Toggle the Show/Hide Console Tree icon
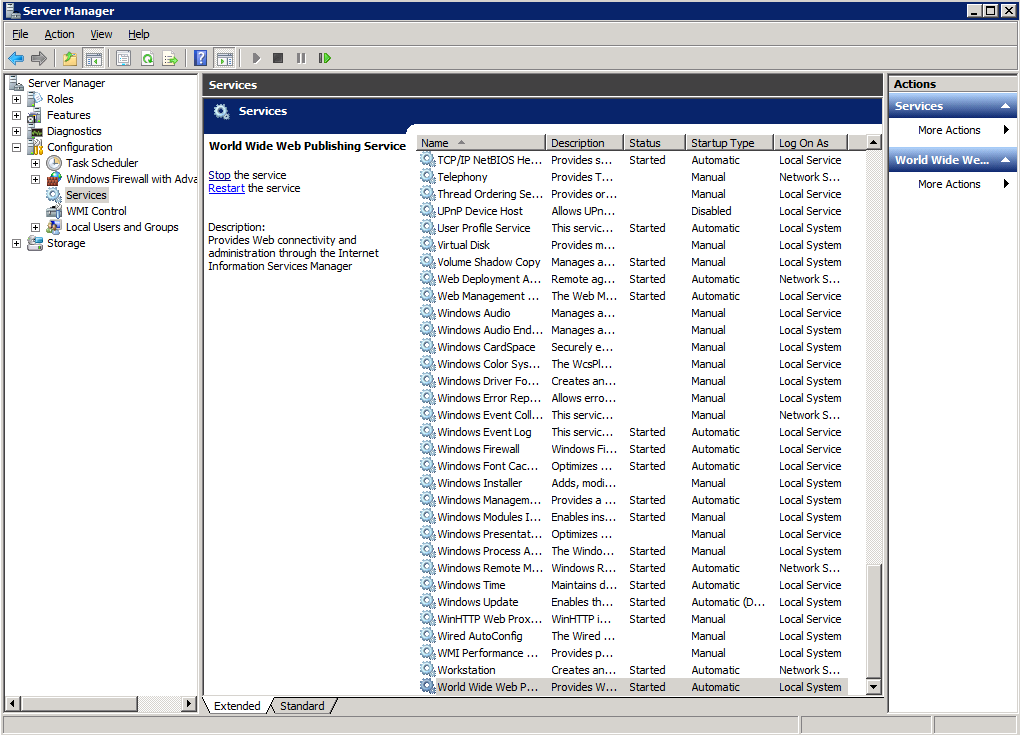Image resolution: width=1020 pixels, height=735 pixels. click(94, 59)
